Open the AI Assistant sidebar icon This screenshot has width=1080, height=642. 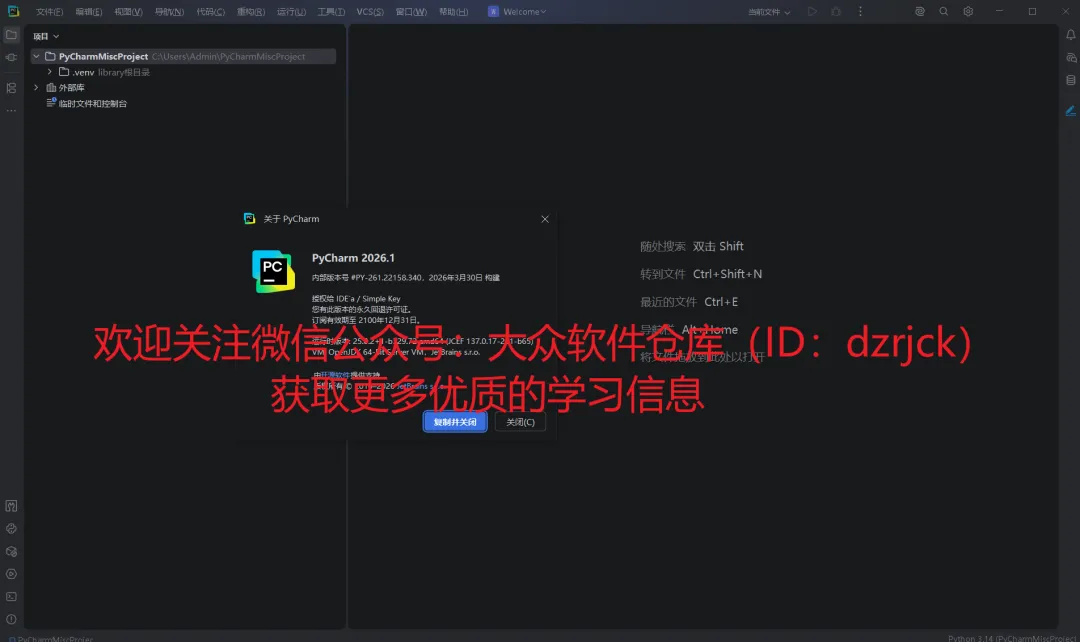coord(1070,58)
